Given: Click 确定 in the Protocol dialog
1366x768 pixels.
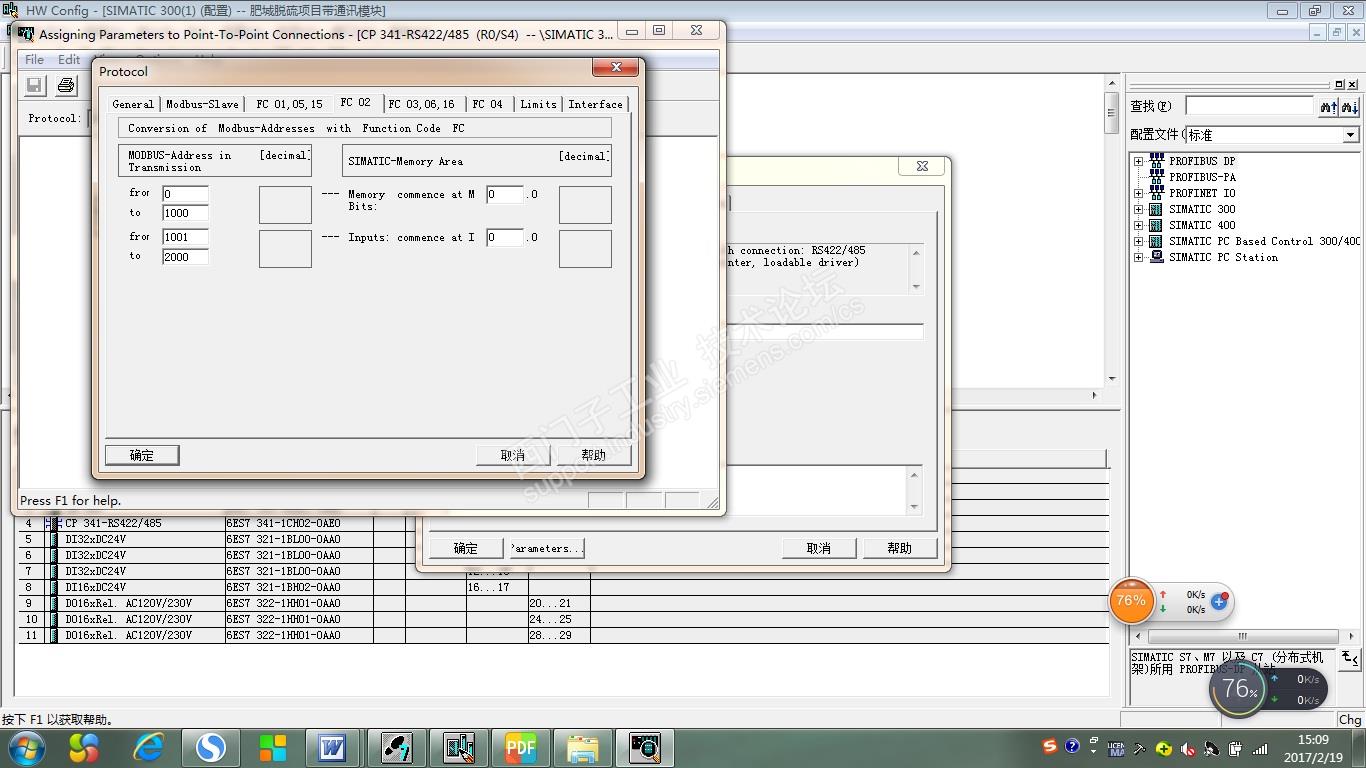Looking at the screenshot, I should [142, 455].
